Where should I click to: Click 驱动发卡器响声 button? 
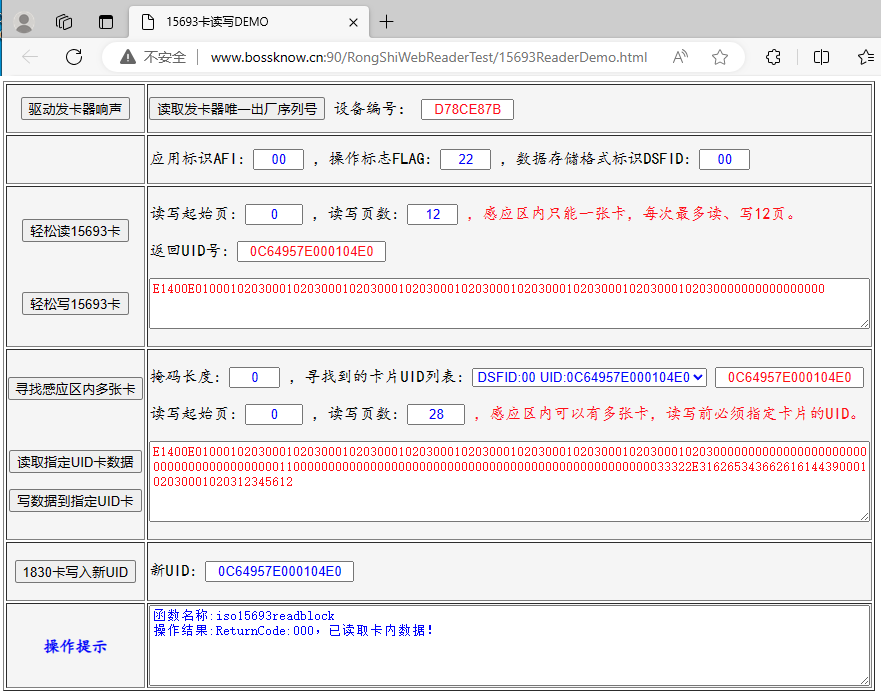[75, 108]
